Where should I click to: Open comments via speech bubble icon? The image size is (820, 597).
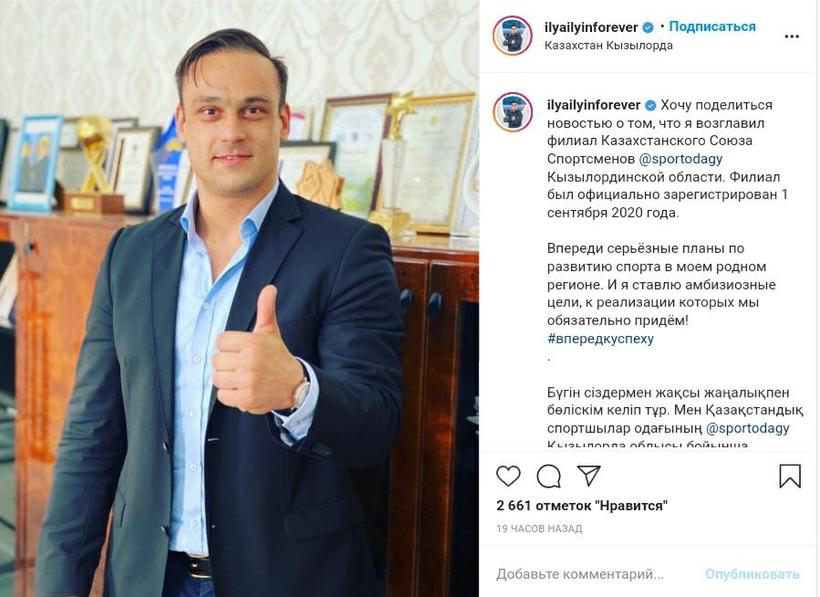tap(549, 476)
